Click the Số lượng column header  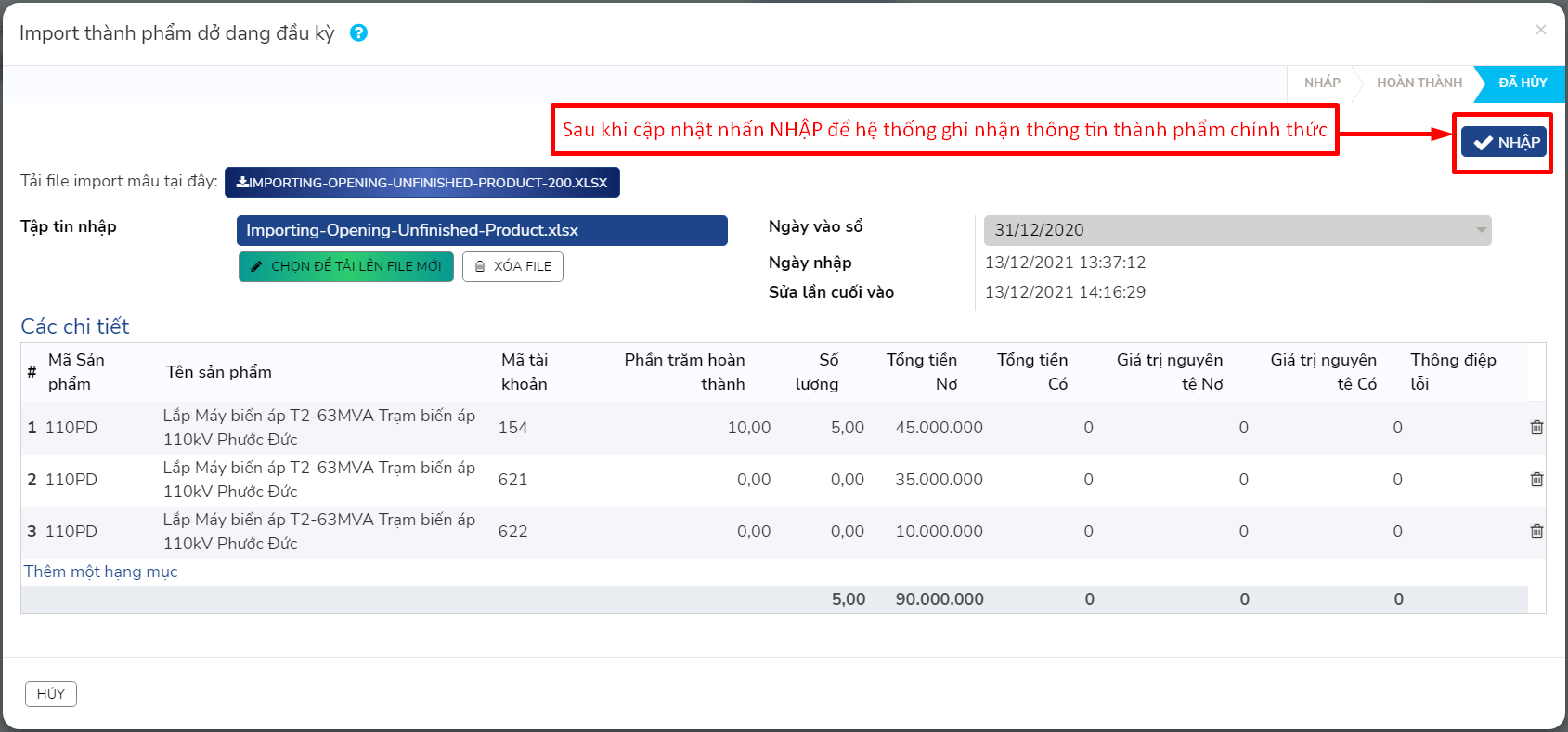pyautogui.click(x=817, y=372)
